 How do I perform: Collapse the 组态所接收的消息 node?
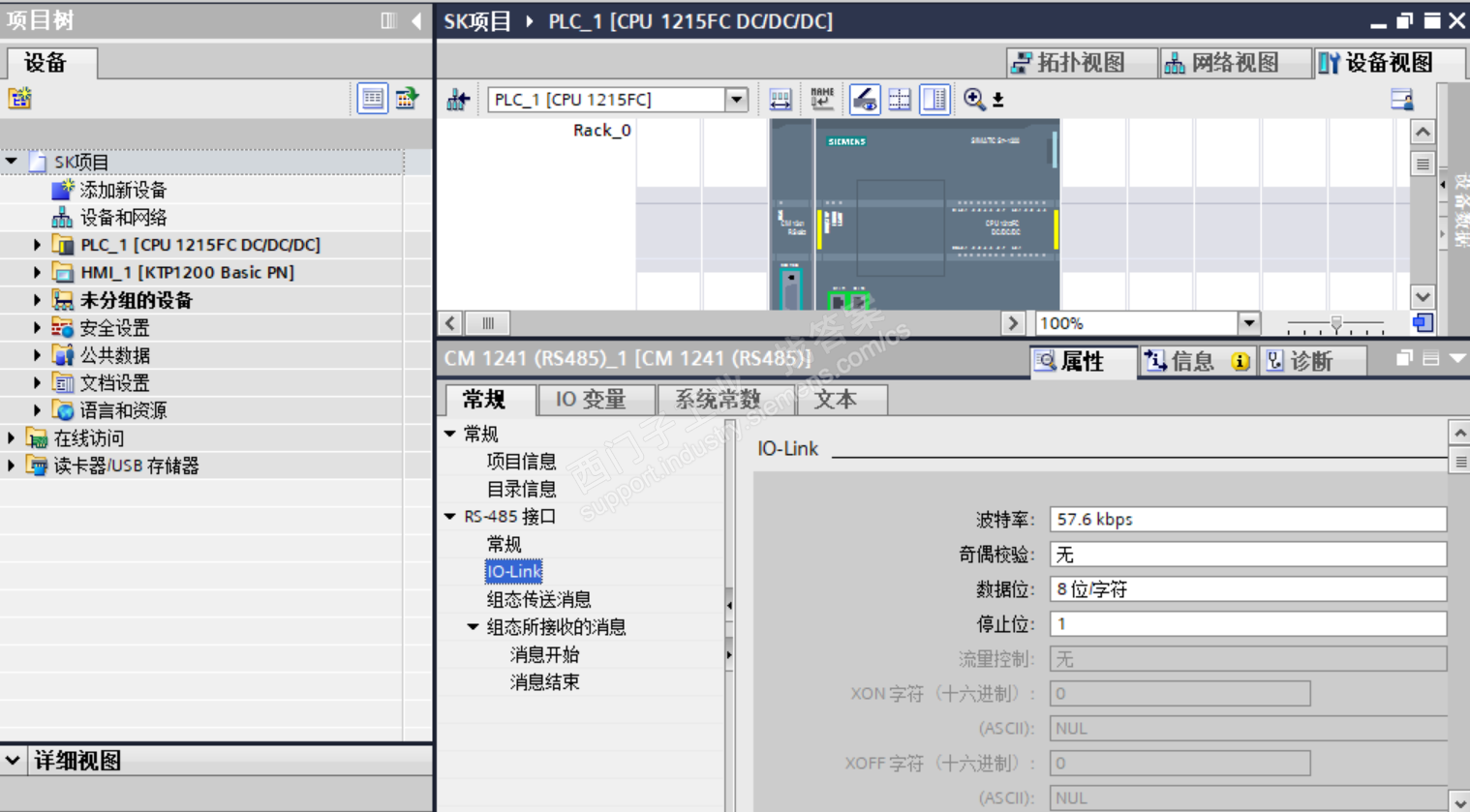tap(474, 626)
